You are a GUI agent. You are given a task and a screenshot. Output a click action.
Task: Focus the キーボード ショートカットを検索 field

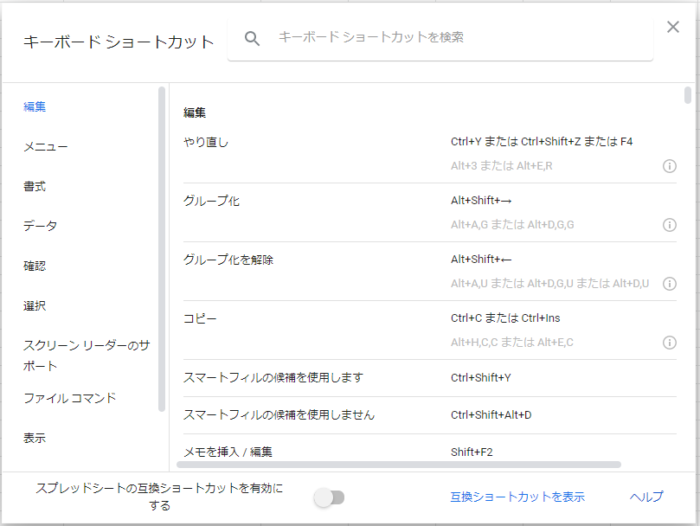[450, 38]
